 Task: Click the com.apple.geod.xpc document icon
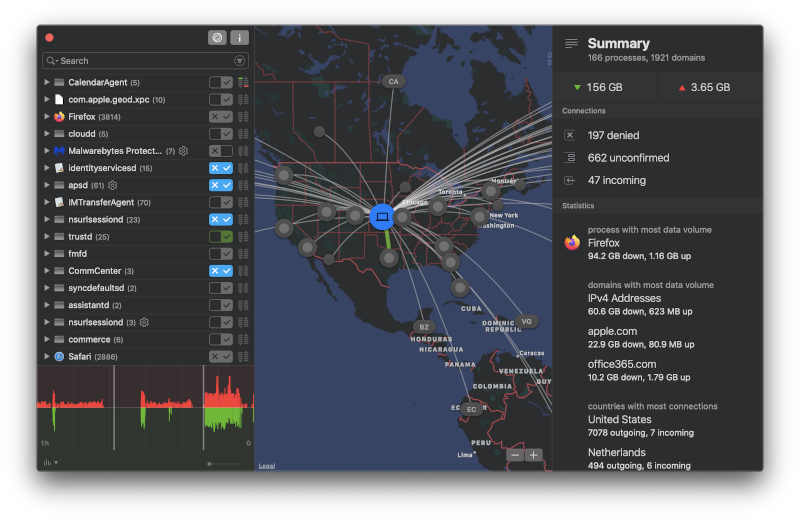(59, 99)
